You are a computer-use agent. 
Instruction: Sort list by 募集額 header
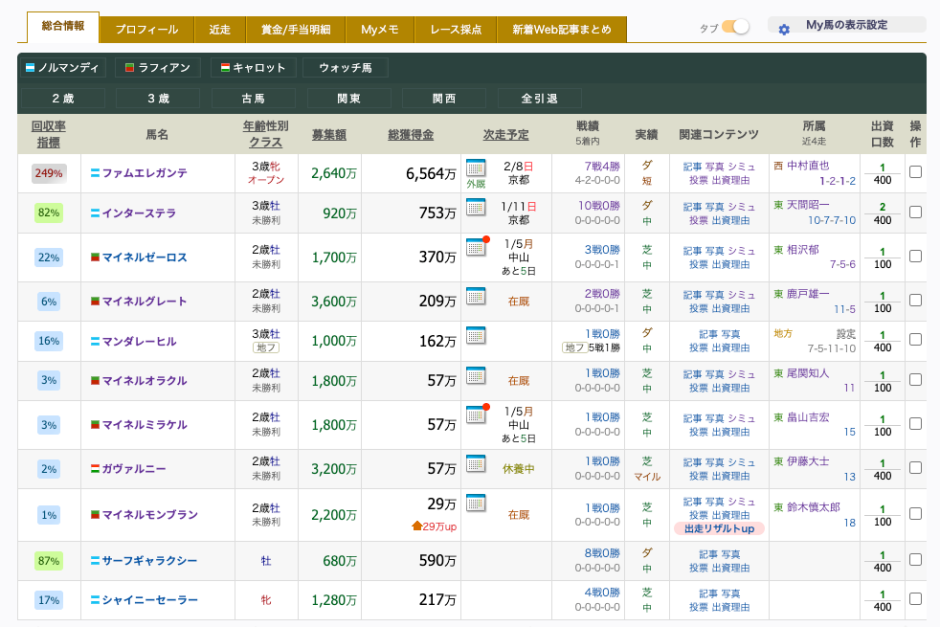[328, 135]
